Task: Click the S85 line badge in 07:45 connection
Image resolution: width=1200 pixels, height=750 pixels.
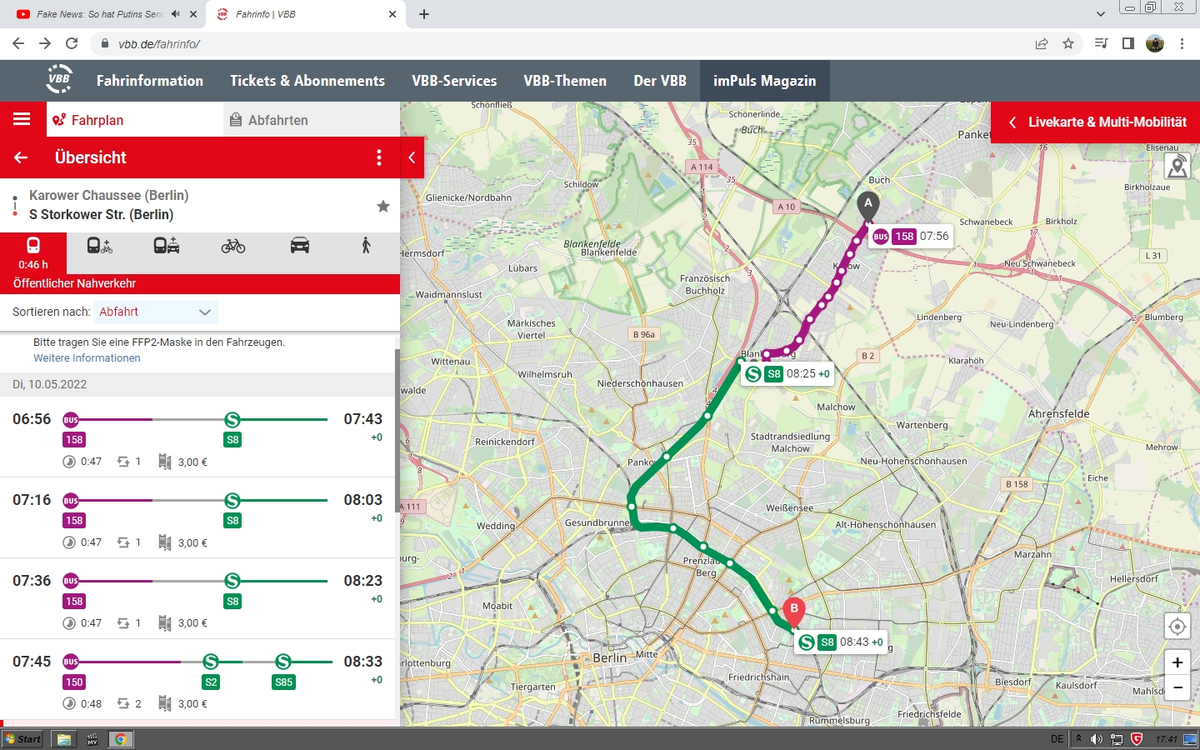Action: (284, 683)
